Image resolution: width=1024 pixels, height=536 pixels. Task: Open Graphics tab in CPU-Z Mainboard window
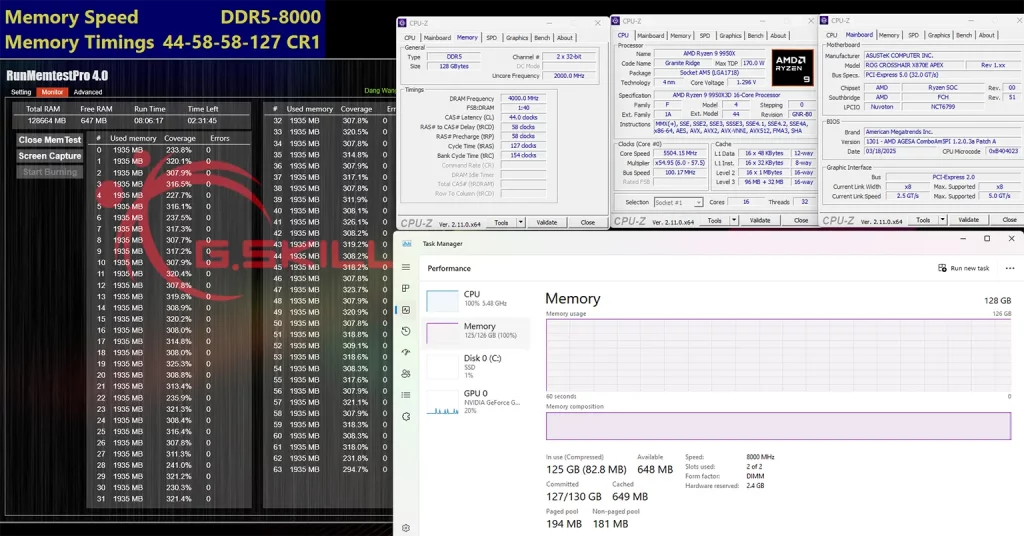pos(938,35)
